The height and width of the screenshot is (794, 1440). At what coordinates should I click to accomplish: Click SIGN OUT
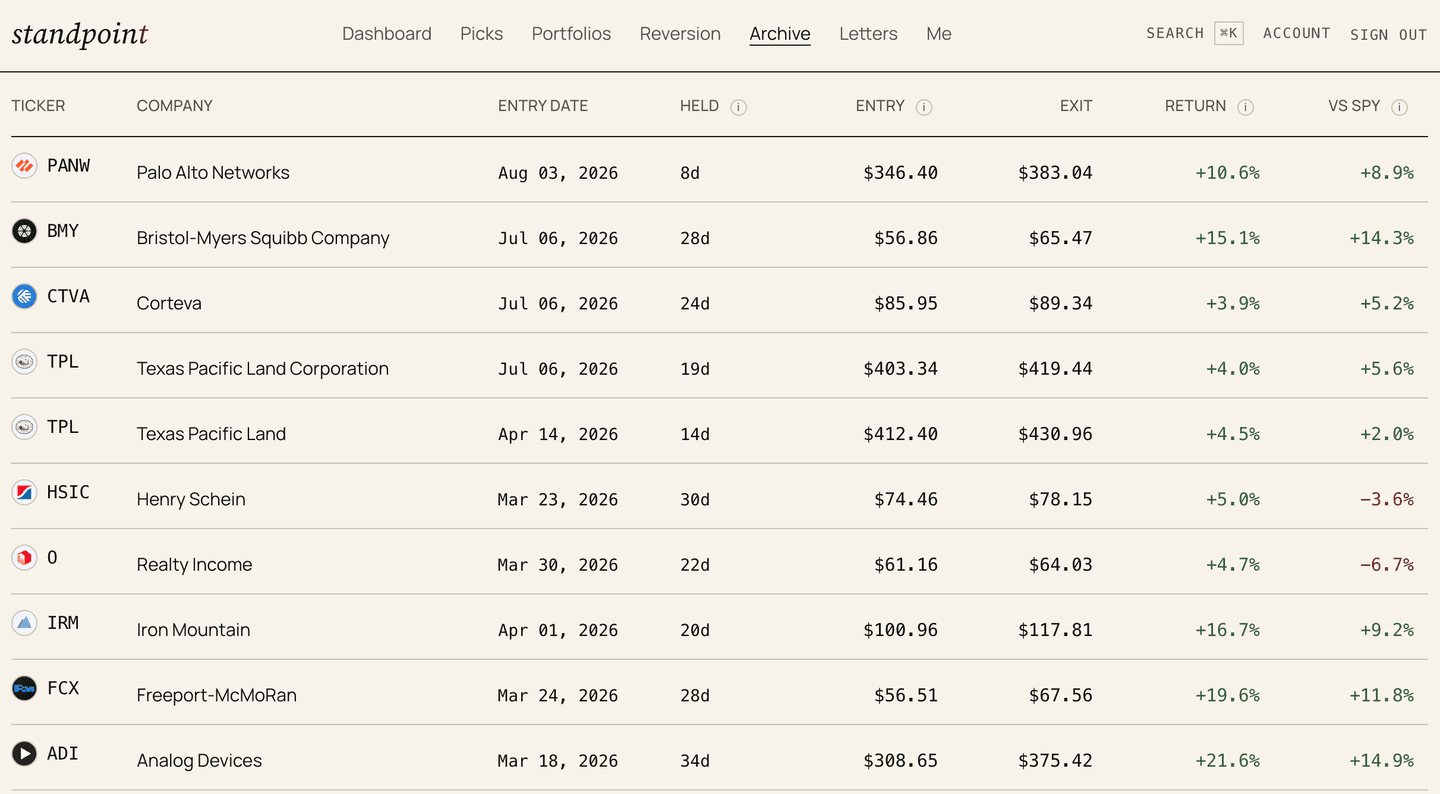(1388, 34)
